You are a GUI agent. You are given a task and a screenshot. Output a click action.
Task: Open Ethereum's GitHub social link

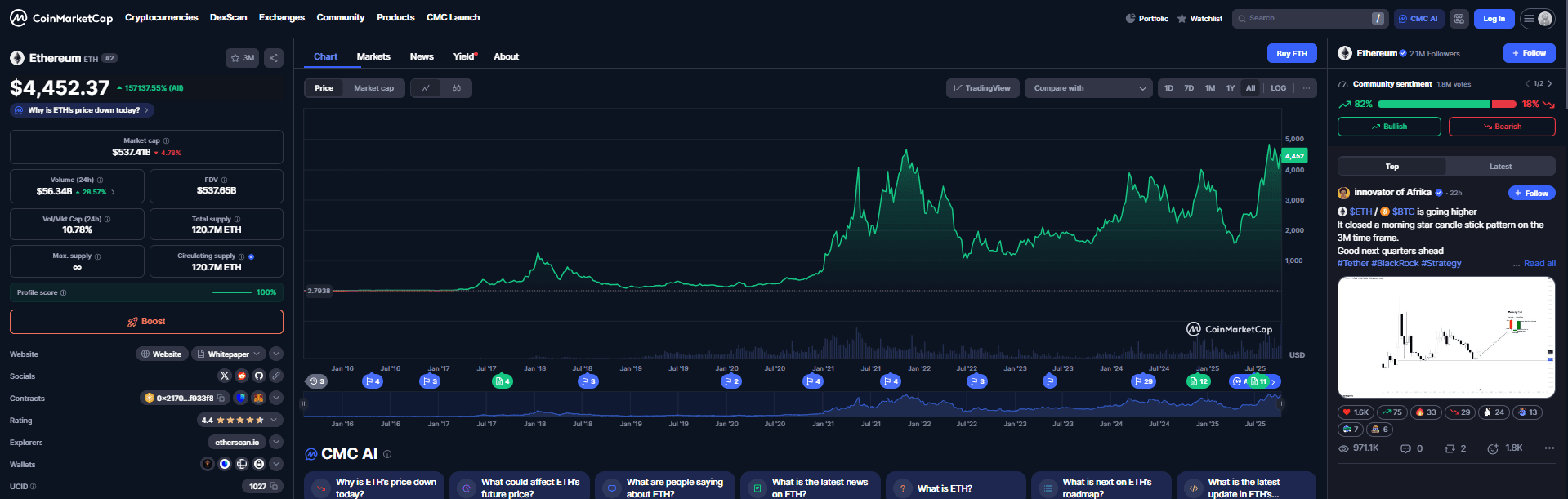[x=259, y=376]
